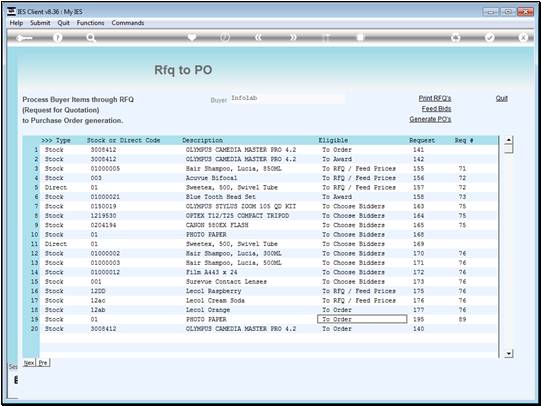Open the help question mark icon
The image size is (541, 406).
pyautogui.click(x=58, y=38)
